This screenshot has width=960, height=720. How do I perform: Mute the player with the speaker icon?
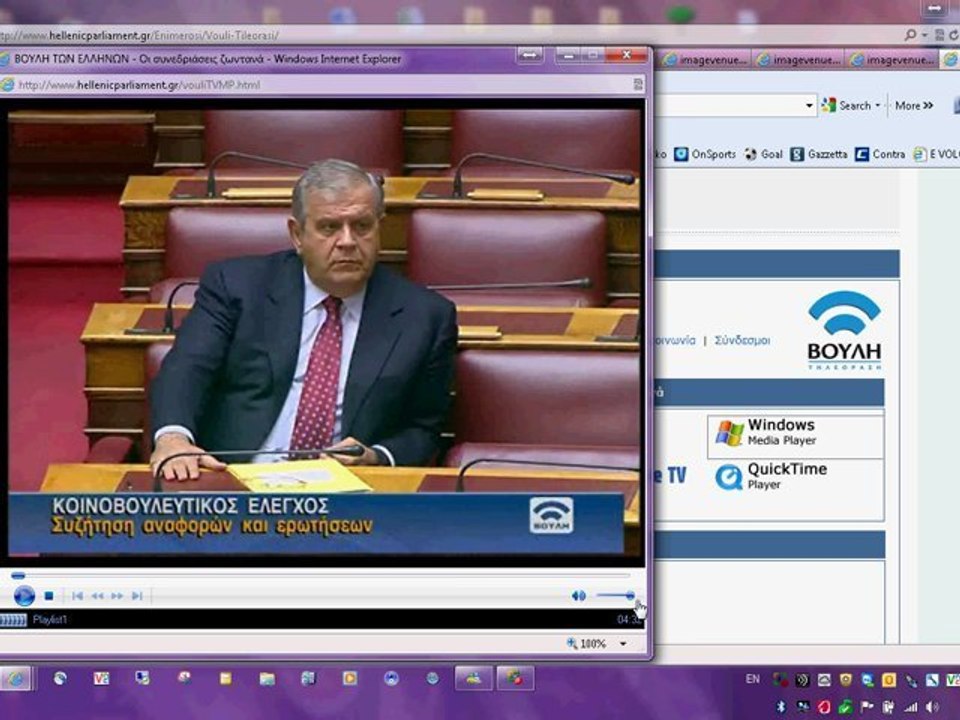tap(578, 596)
